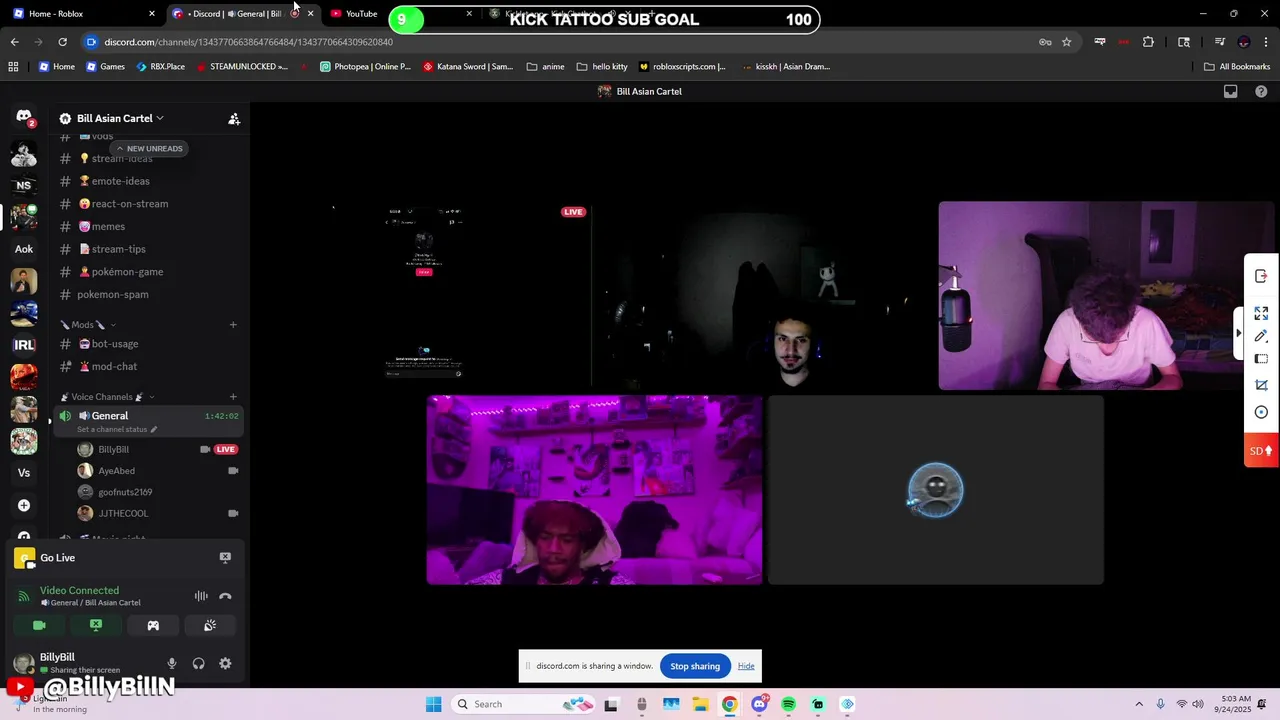
Task: Select purple-lit room video tile
Action: click(594, 490)
